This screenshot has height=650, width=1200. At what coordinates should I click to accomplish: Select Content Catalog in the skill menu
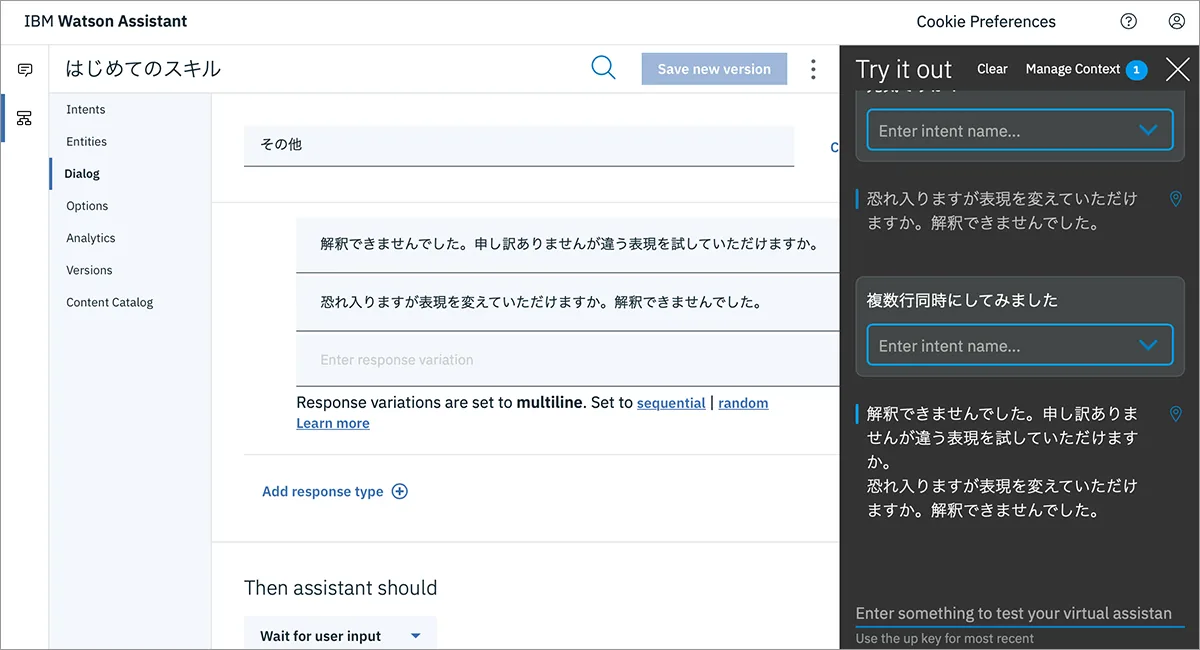pos(110,302)
